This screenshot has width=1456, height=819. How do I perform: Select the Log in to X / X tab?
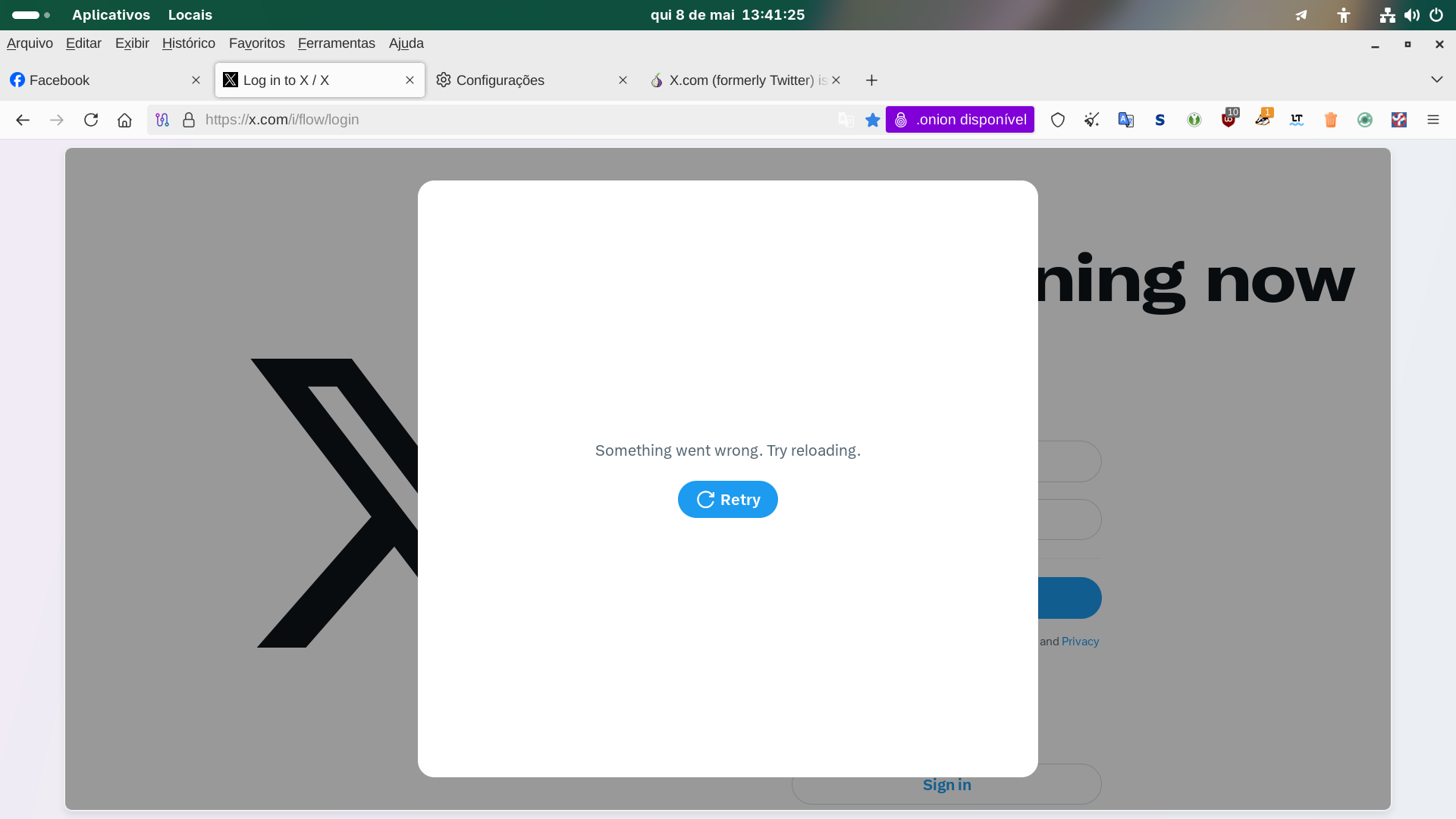point(319,80)
